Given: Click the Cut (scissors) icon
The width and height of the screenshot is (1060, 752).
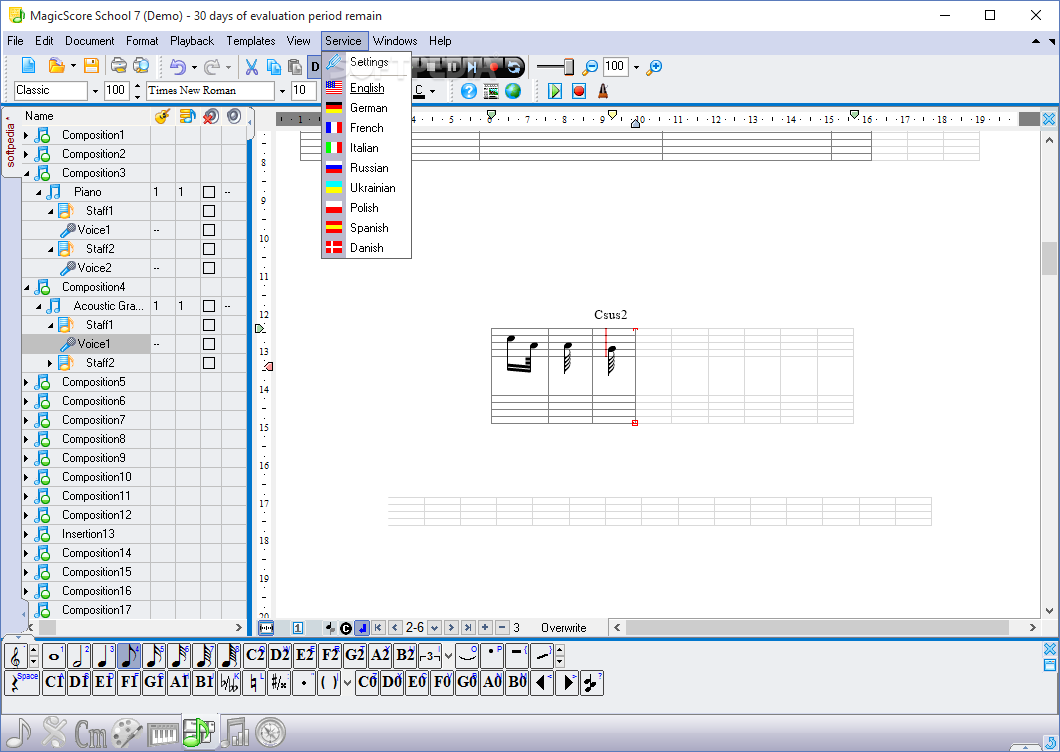Looking at the screenshot, I should [251, 66].
